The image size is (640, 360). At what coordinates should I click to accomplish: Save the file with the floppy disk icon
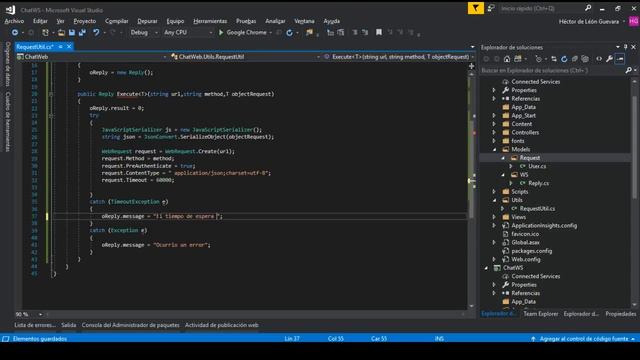point(72,32)
